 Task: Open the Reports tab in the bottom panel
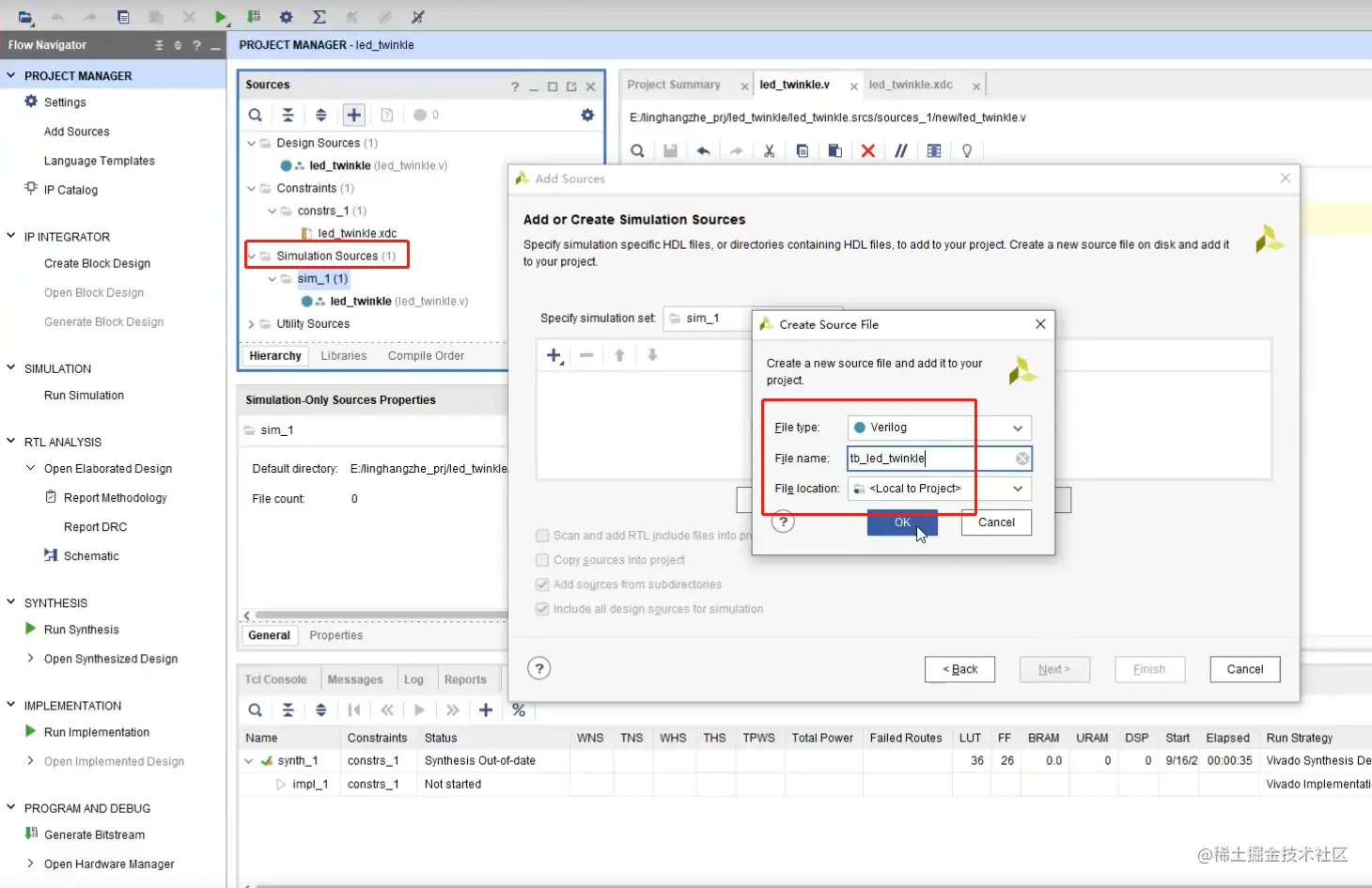(x=465, y=679)
